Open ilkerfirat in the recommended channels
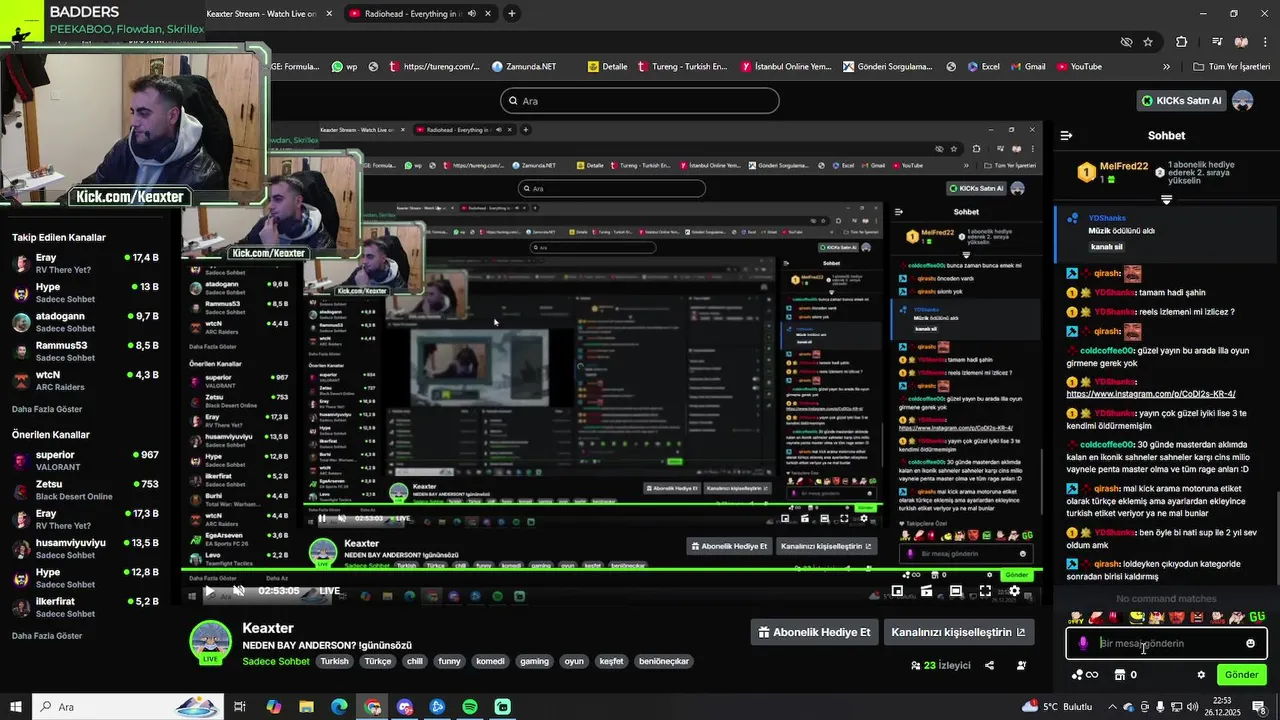Image resolution: width=1280 pixels, height=720 pixels. coord(85,607)
